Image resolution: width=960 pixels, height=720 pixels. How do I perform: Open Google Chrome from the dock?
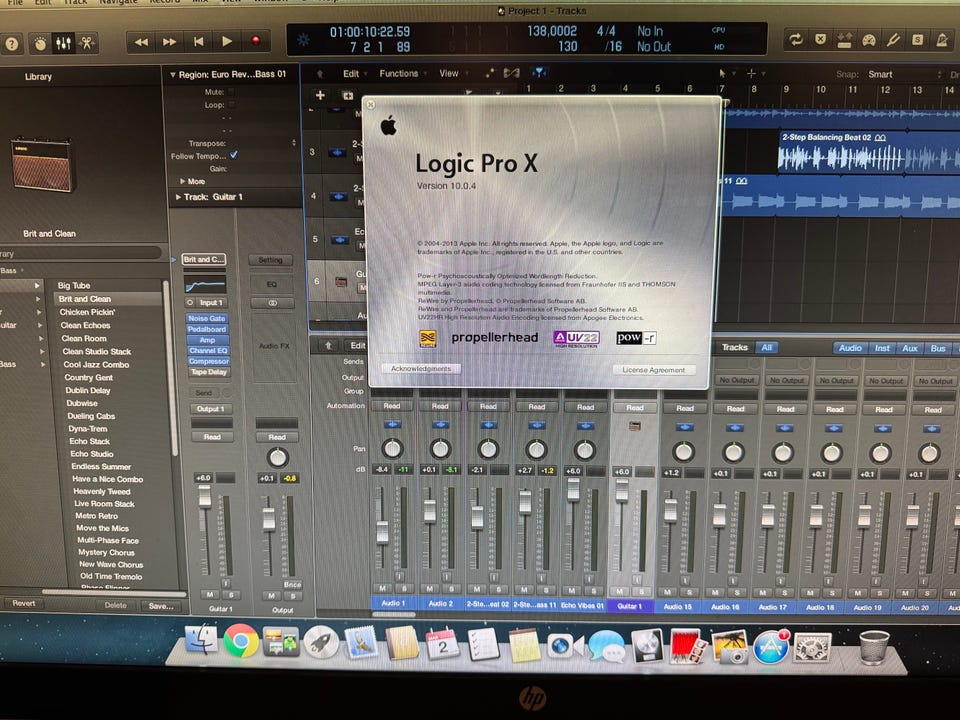(x=241, y=641)
